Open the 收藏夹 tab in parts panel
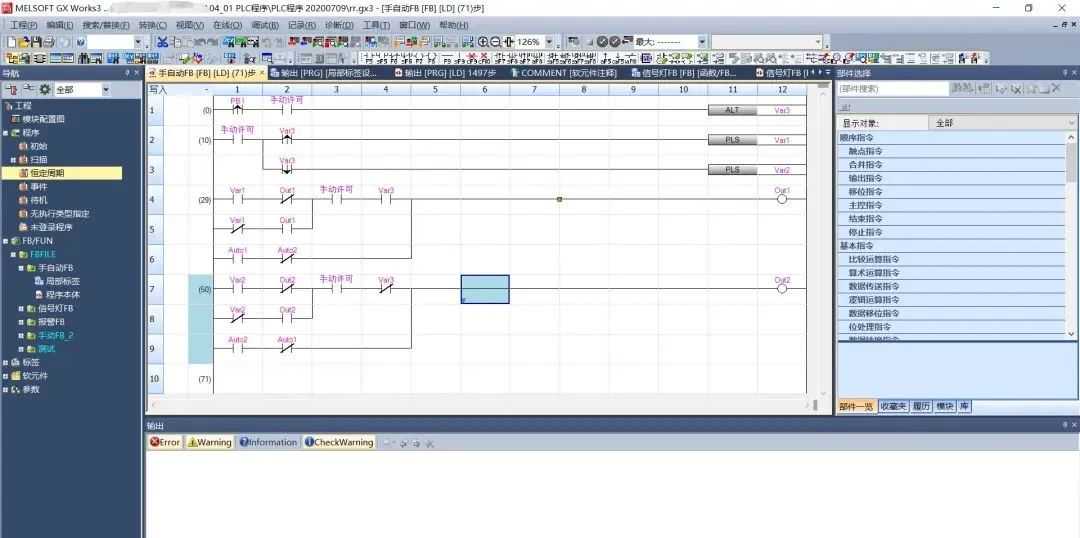 (893, 406)
